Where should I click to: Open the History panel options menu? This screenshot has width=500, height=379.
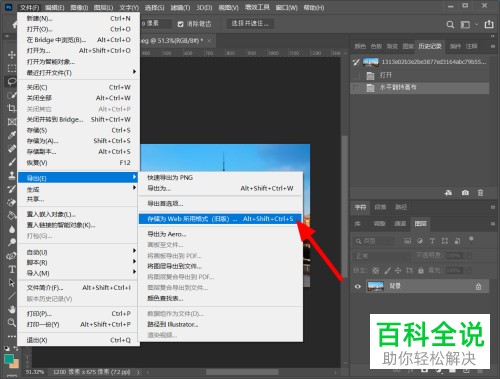point(492,47)
